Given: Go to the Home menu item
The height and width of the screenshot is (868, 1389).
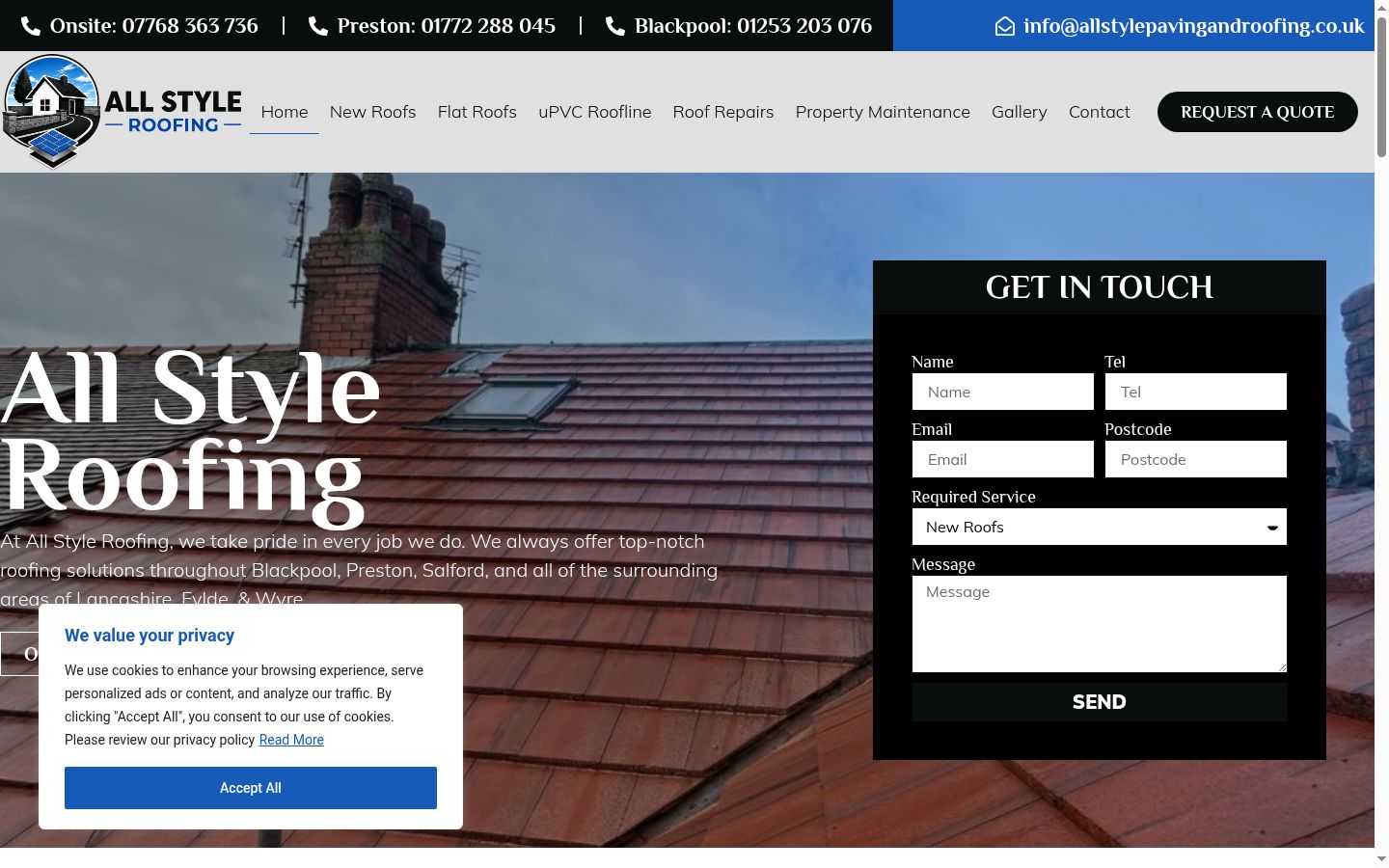Looking at the screenshot, I should point(285,112).
